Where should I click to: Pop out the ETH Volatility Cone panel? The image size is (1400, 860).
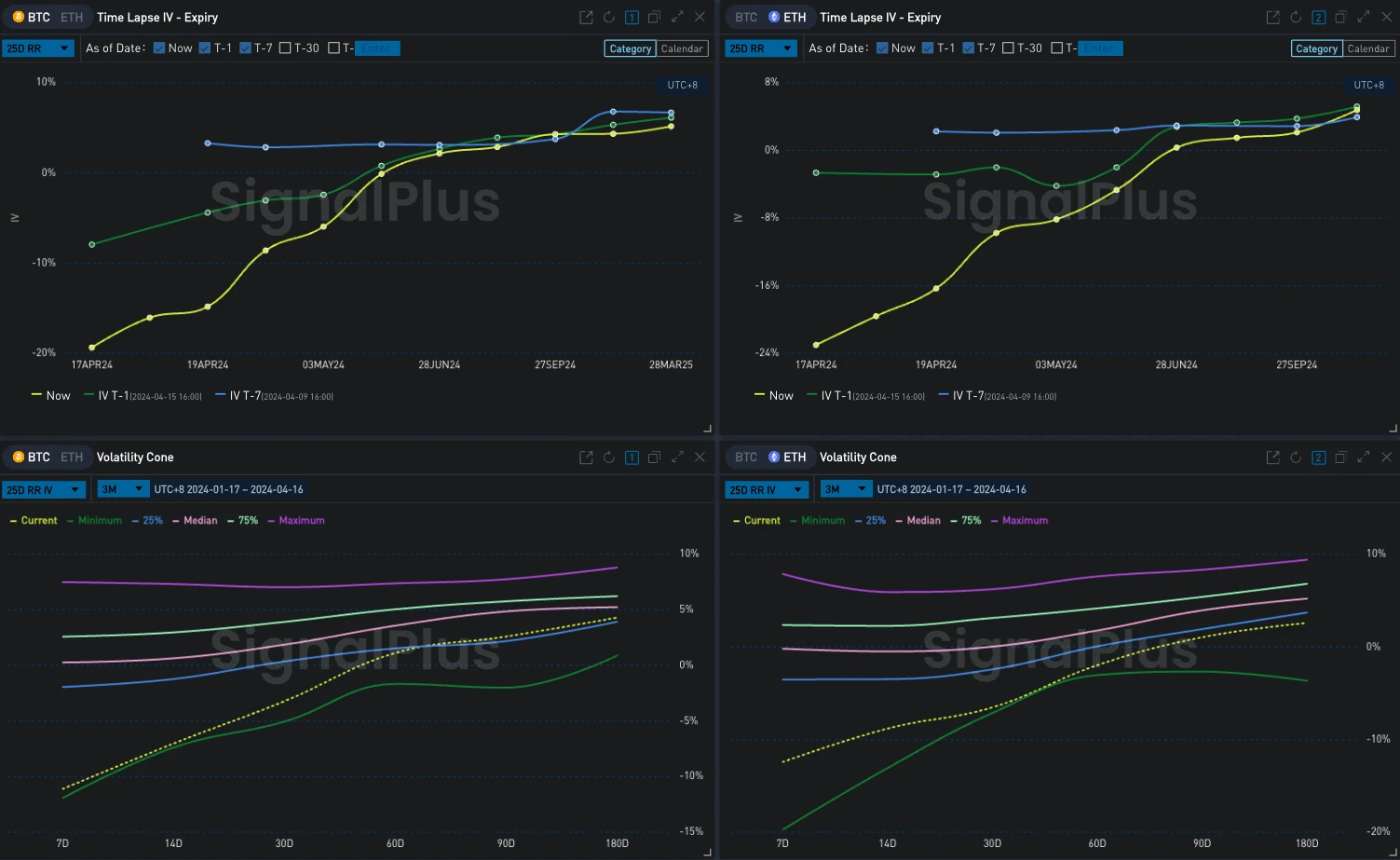pos(1272,457)
